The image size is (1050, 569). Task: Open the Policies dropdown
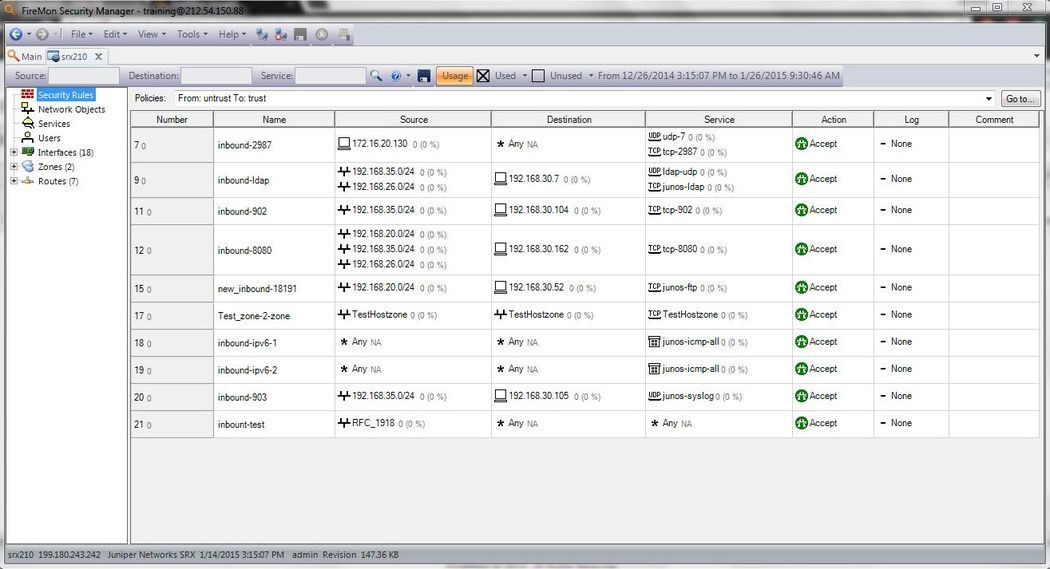tap(988, 98)
